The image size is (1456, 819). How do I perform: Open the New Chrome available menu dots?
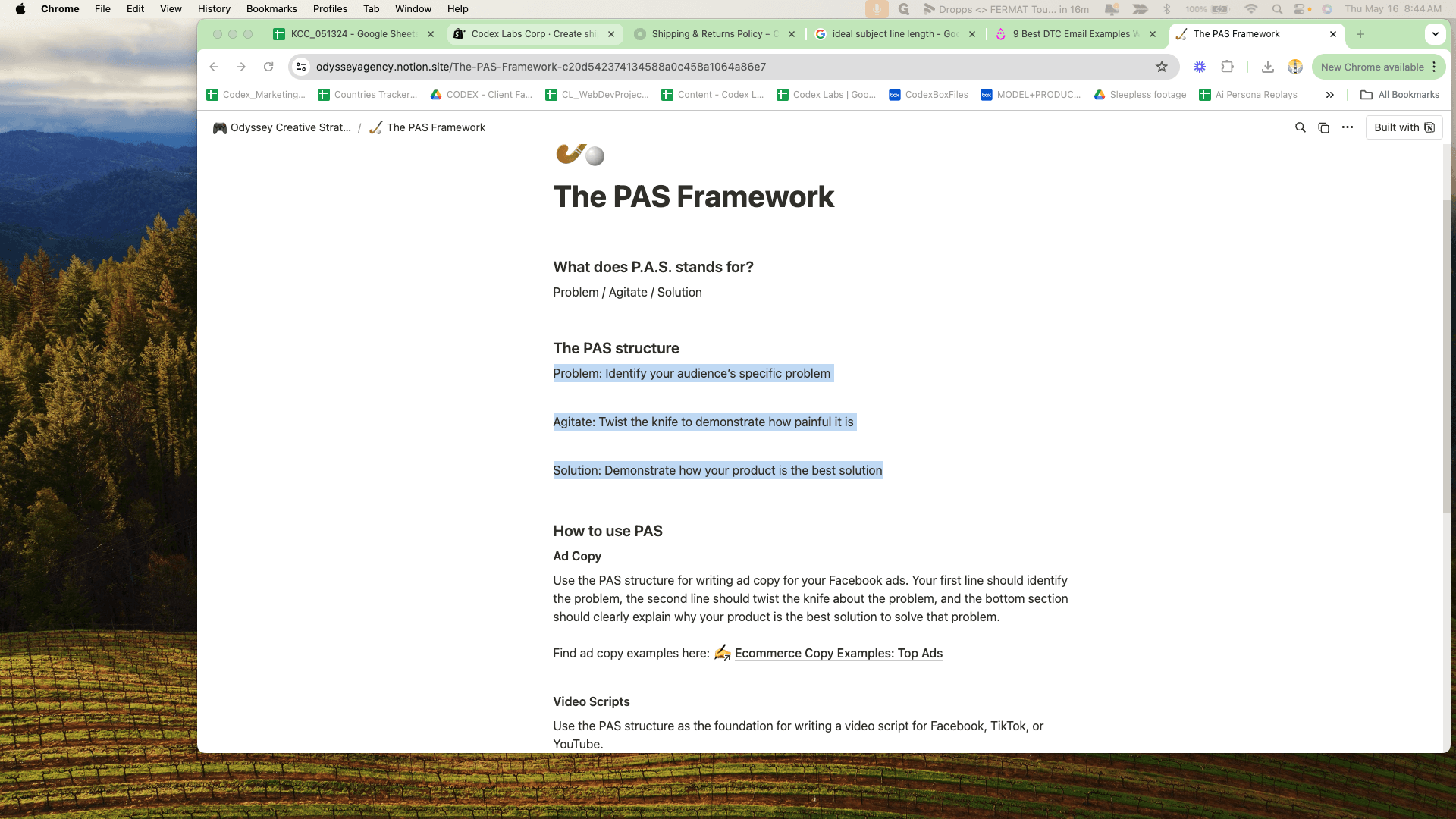1434,67
